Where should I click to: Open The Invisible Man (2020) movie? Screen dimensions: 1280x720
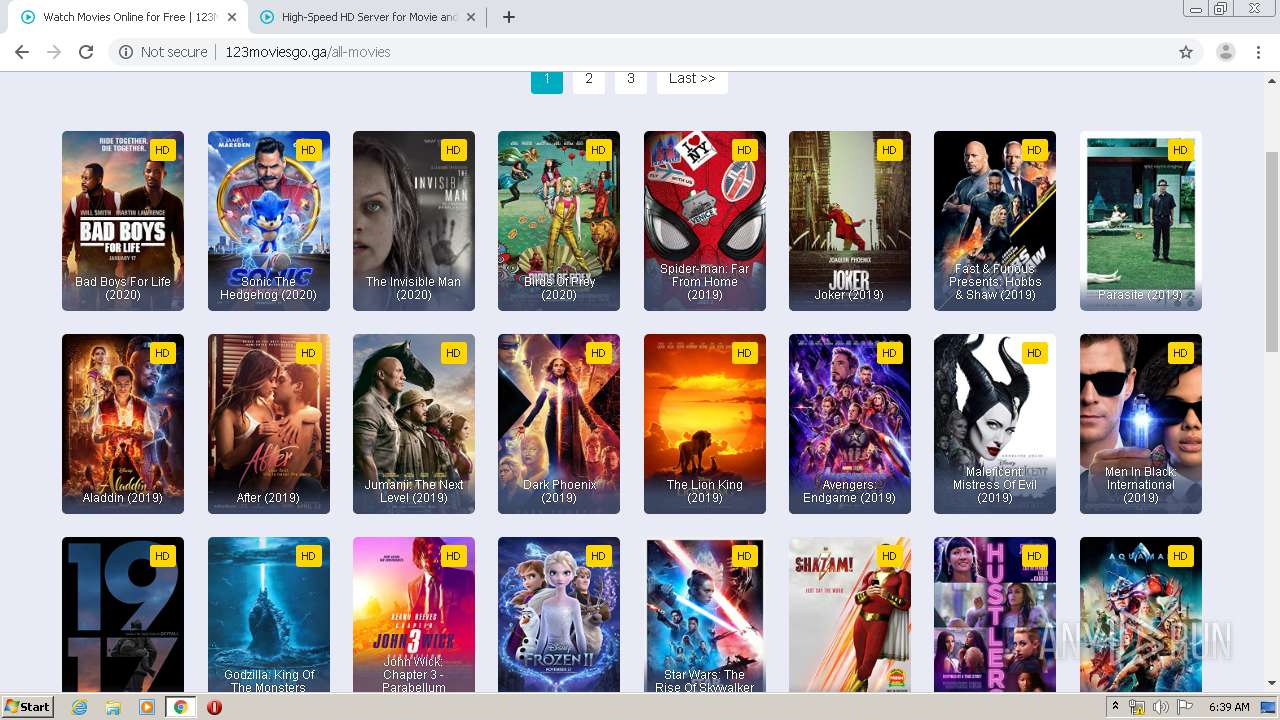[x=414, y=221]
